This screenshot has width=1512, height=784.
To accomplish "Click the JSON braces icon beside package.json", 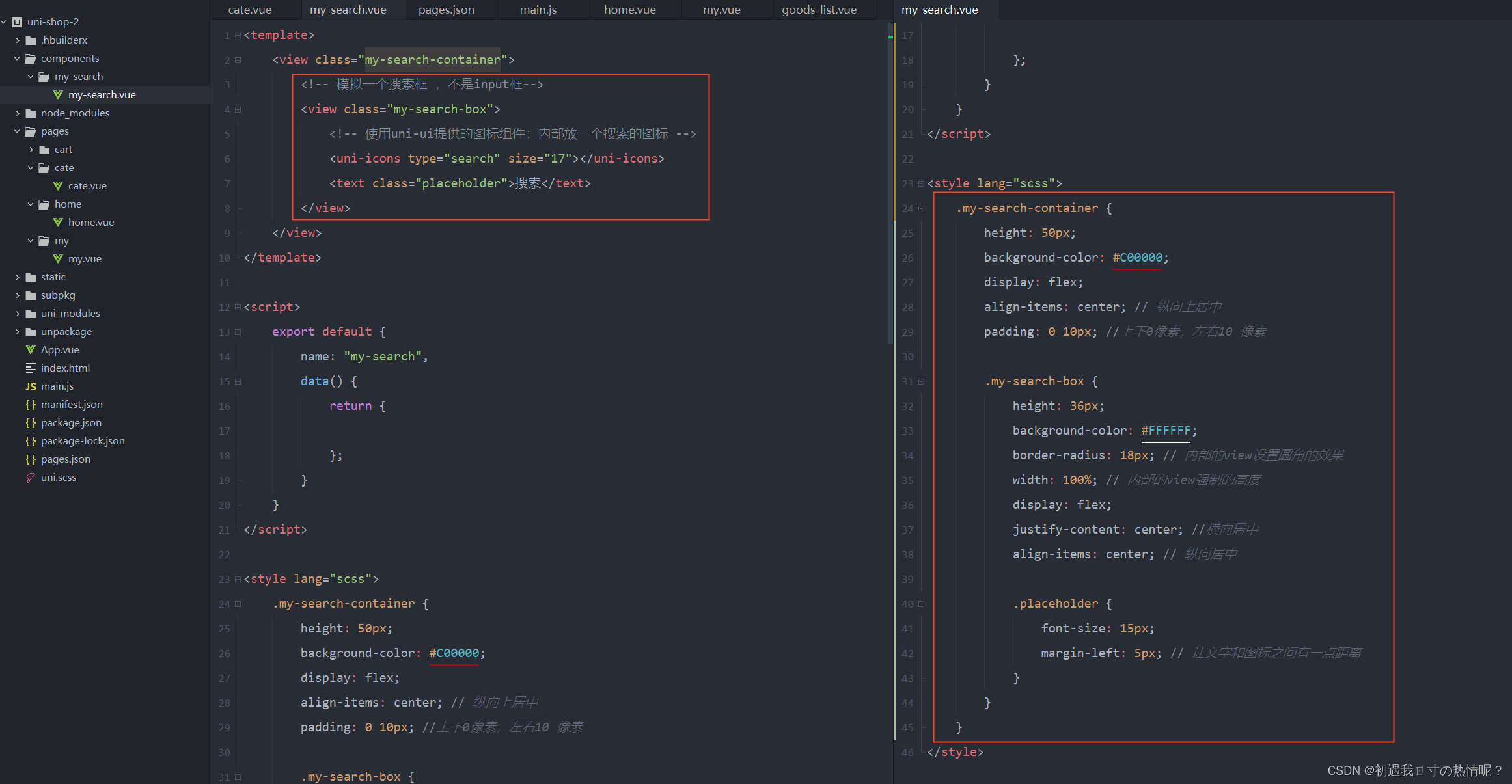I will [31, 422].
